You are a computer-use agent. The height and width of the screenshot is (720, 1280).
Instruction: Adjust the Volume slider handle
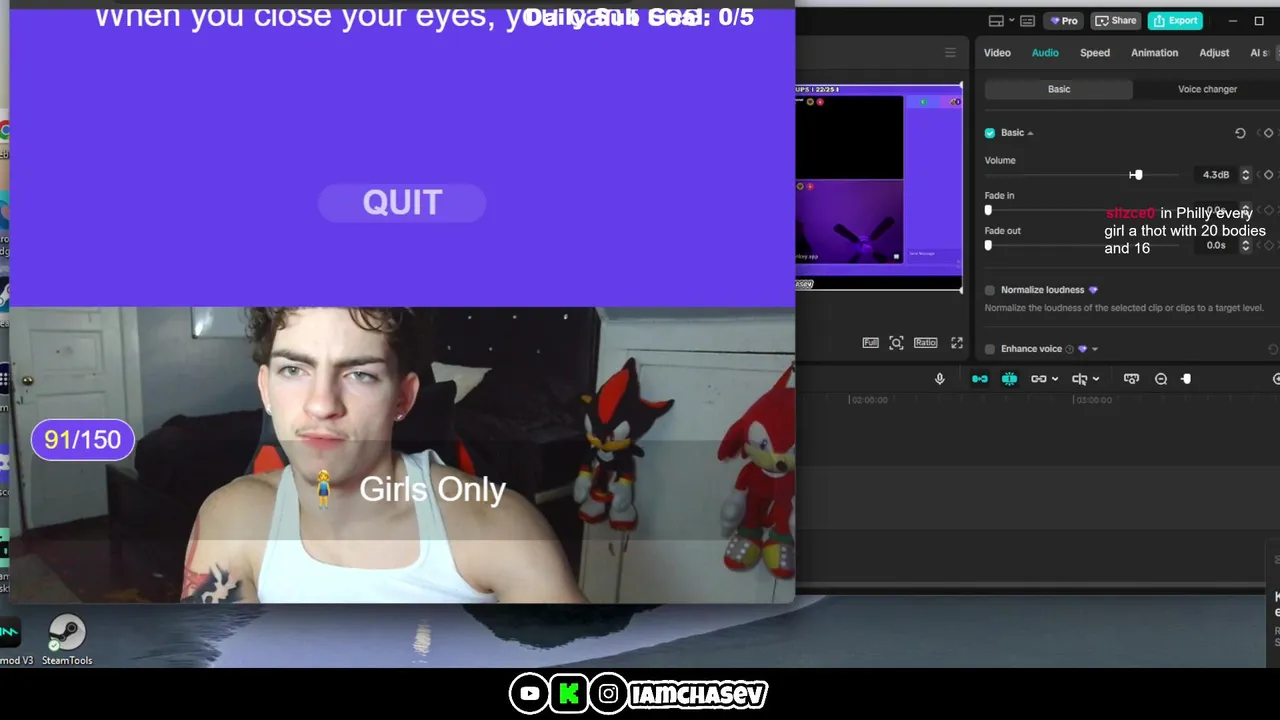1136,175
